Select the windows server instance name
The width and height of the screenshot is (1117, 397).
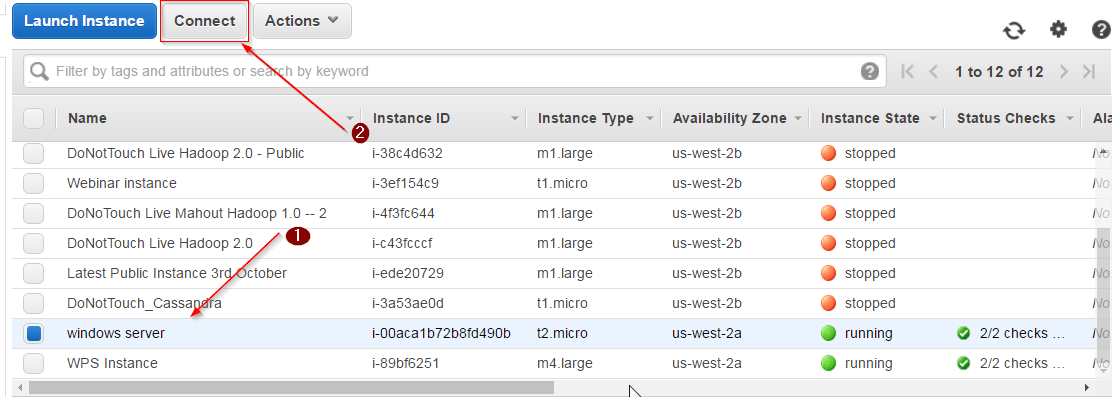[115, 333]
